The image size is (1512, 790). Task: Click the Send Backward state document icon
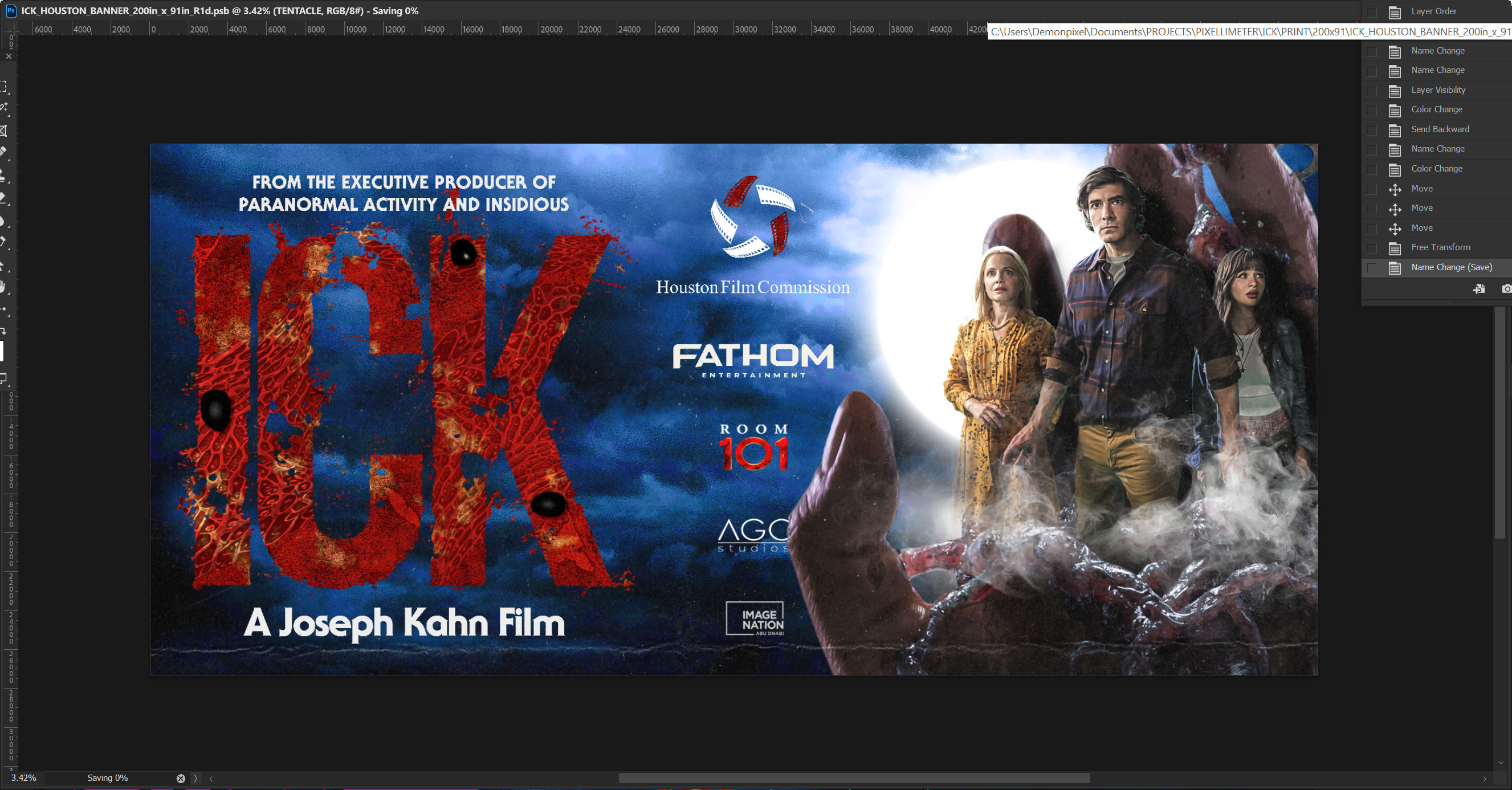[x=1395, y=131]
